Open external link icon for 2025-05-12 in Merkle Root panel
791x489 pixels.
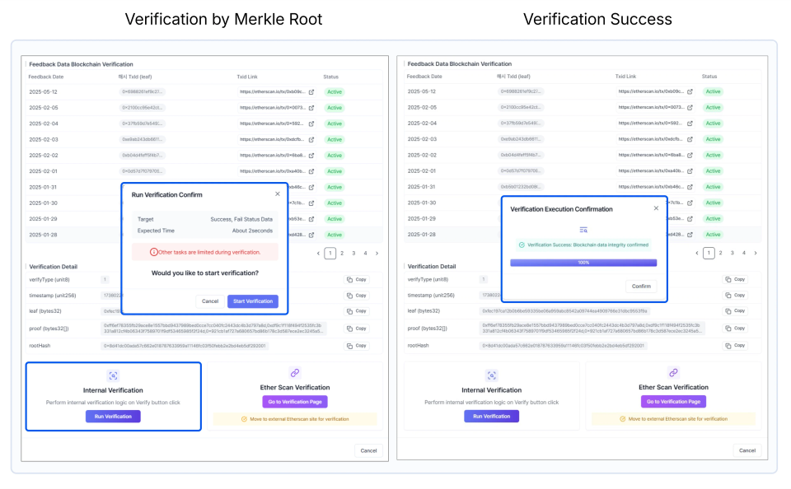(311, 92)
